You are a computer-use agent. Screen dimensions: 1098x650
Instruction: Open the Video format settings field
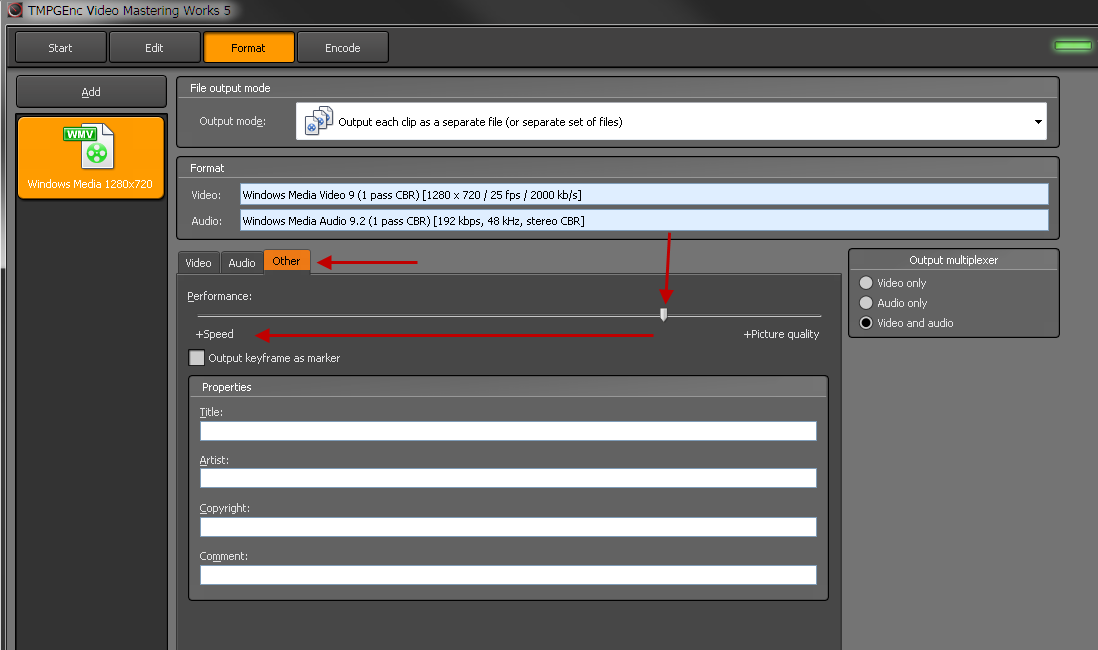pyautogui.click(x=644, y=195)
